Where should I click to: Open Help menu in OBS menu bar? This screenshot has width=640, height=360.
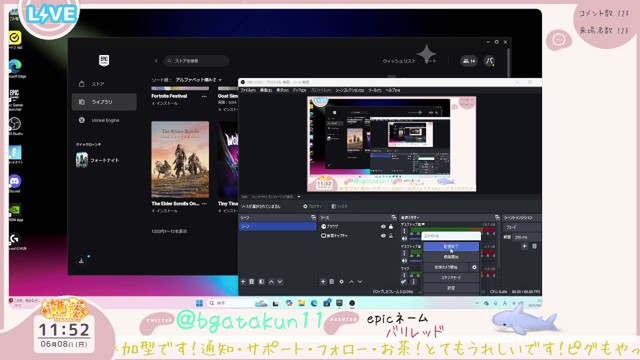[393, 90]
